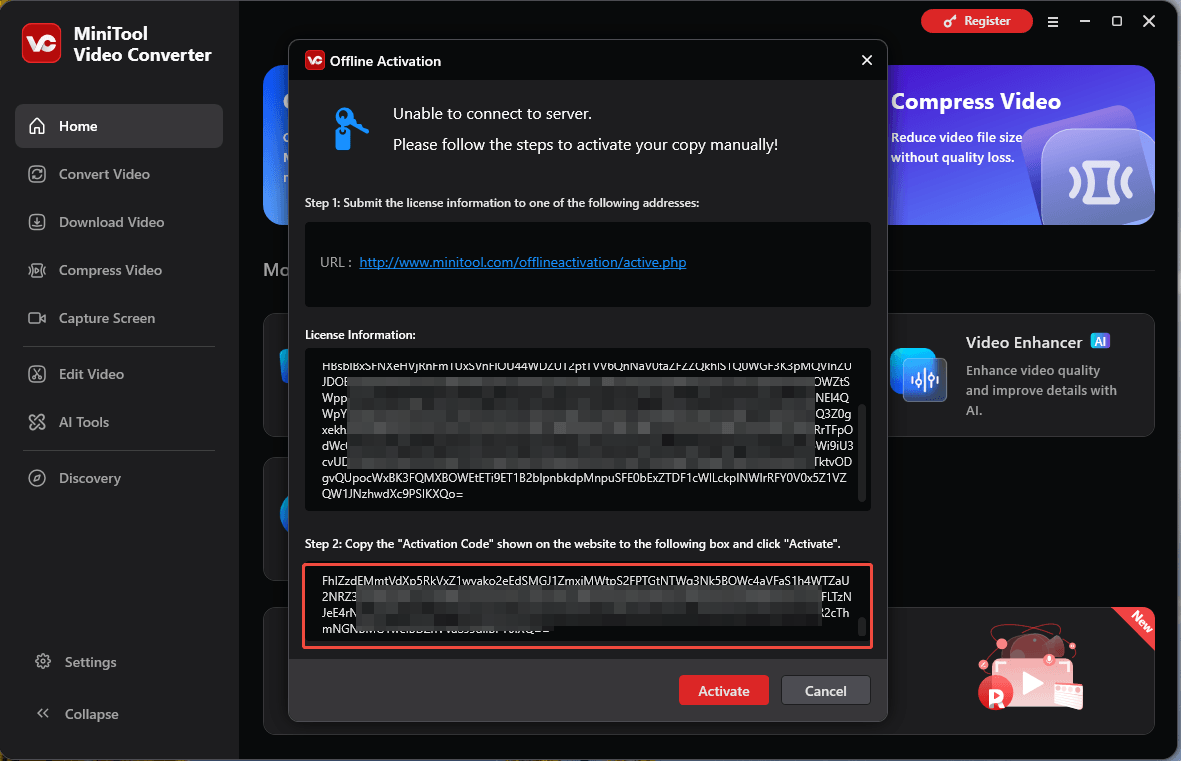Close the MiniTool Video Converter window
This screenshot has height=761, width=1181.
pyautogui.click(x=1149, y=21)
